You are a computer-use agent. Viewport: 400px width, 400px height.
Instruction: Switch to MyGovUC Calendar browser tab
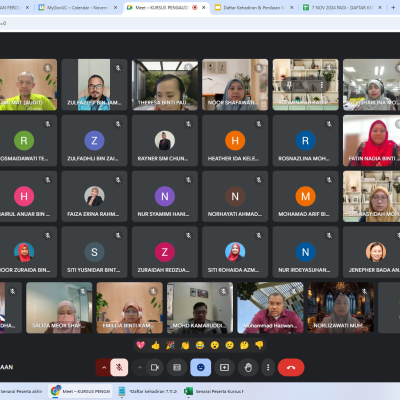pyautogui.click(x=77, y=7)
